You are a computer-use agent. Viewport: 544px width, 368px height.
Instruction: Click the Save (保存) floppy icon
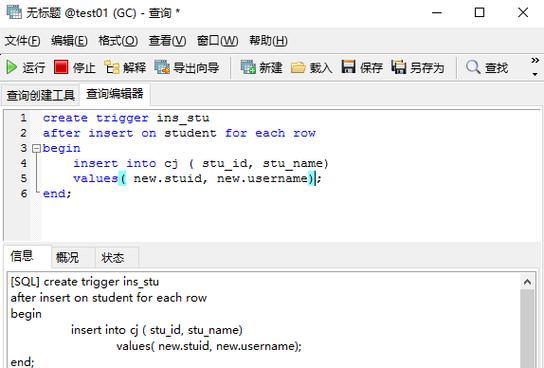pos(348,67)
